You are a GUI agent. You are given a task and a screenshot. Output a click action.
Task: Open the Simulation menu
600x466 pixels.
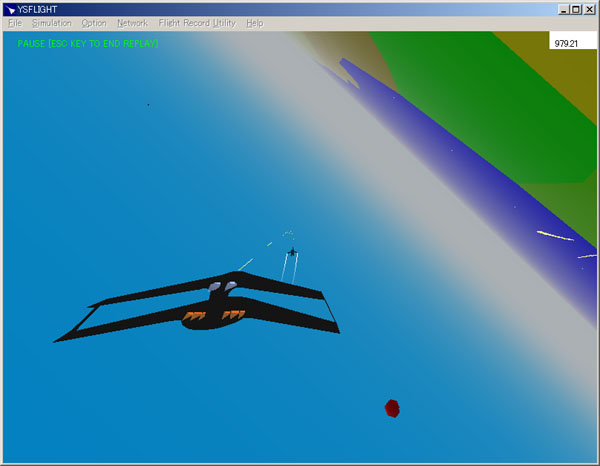pyautogui.click(x=52, y=23)
